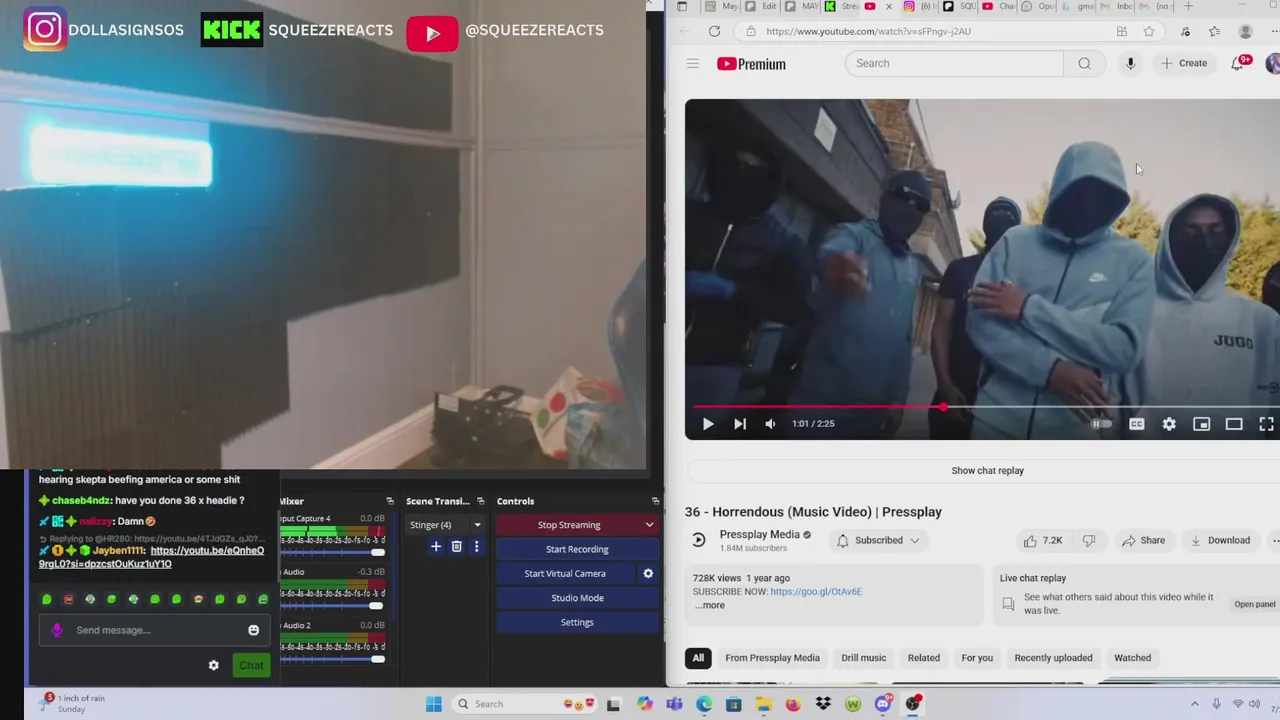Enable Studio Mode in OBS
Viewport: 1280px width, 720px height.
577,598
